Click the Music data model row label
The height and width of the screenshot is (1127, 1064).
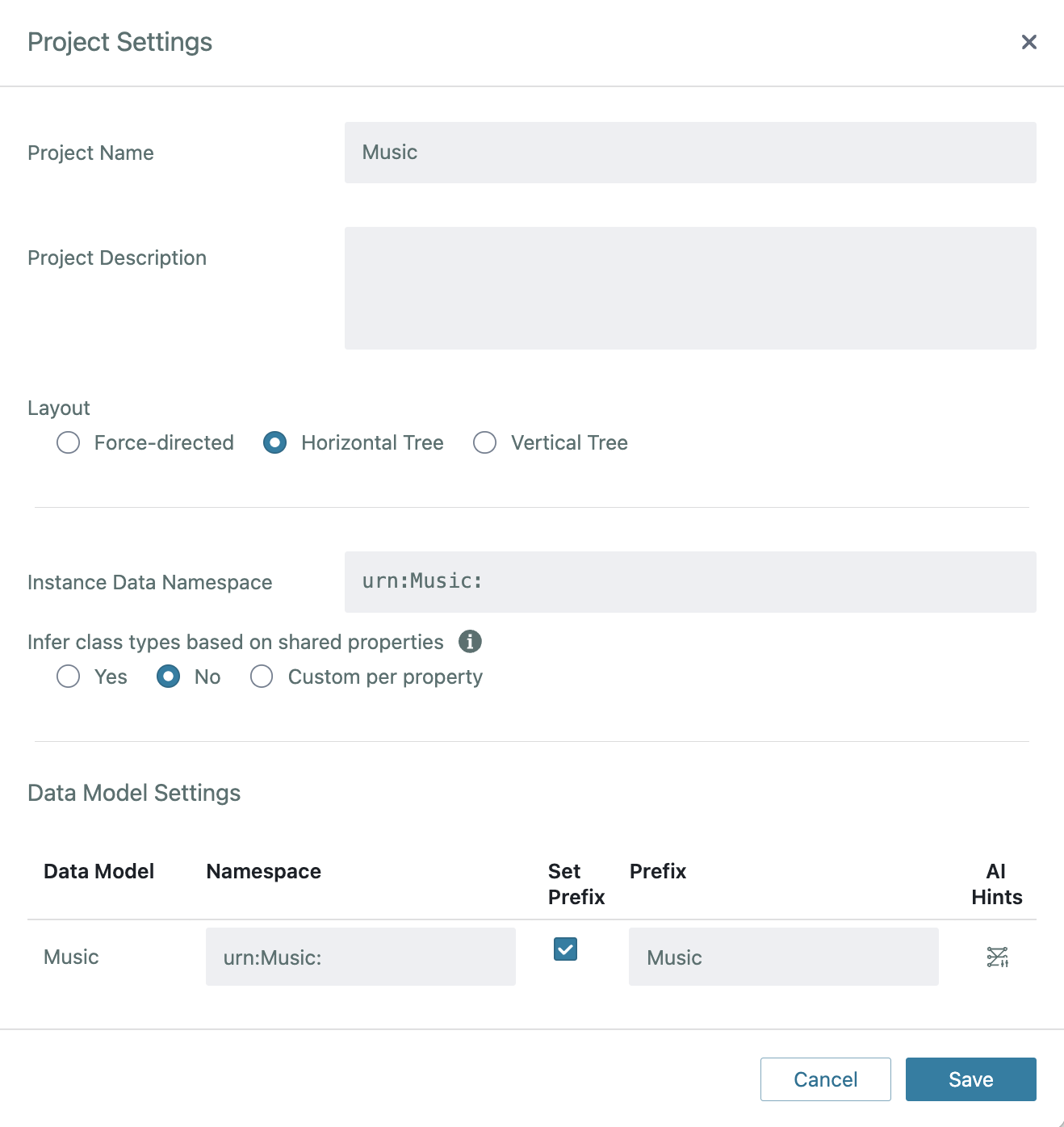(71, 957)
